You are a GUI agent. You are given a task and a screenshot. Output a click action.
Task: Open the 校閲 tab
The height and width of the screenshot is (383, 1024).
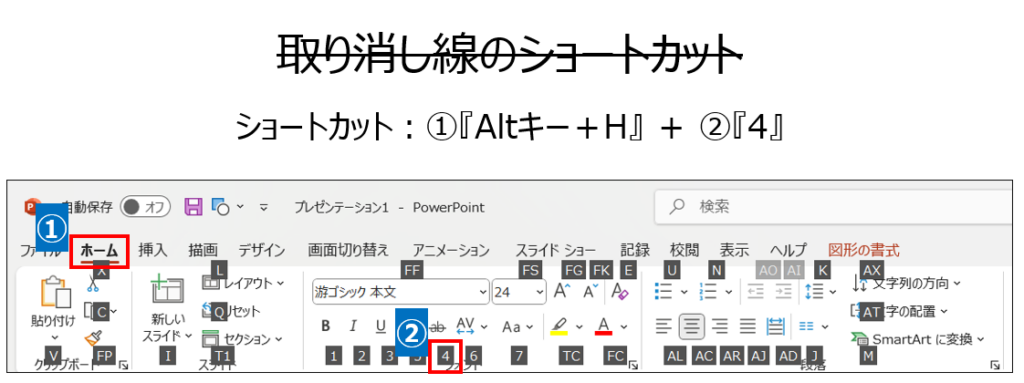pos(684,250)
